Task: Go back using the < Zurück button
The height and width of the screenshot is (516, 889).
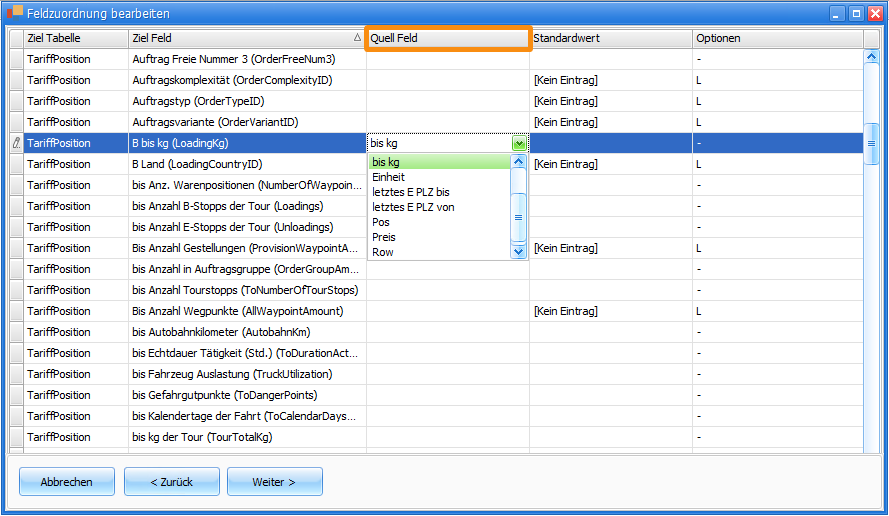Action: click(171, 482)
